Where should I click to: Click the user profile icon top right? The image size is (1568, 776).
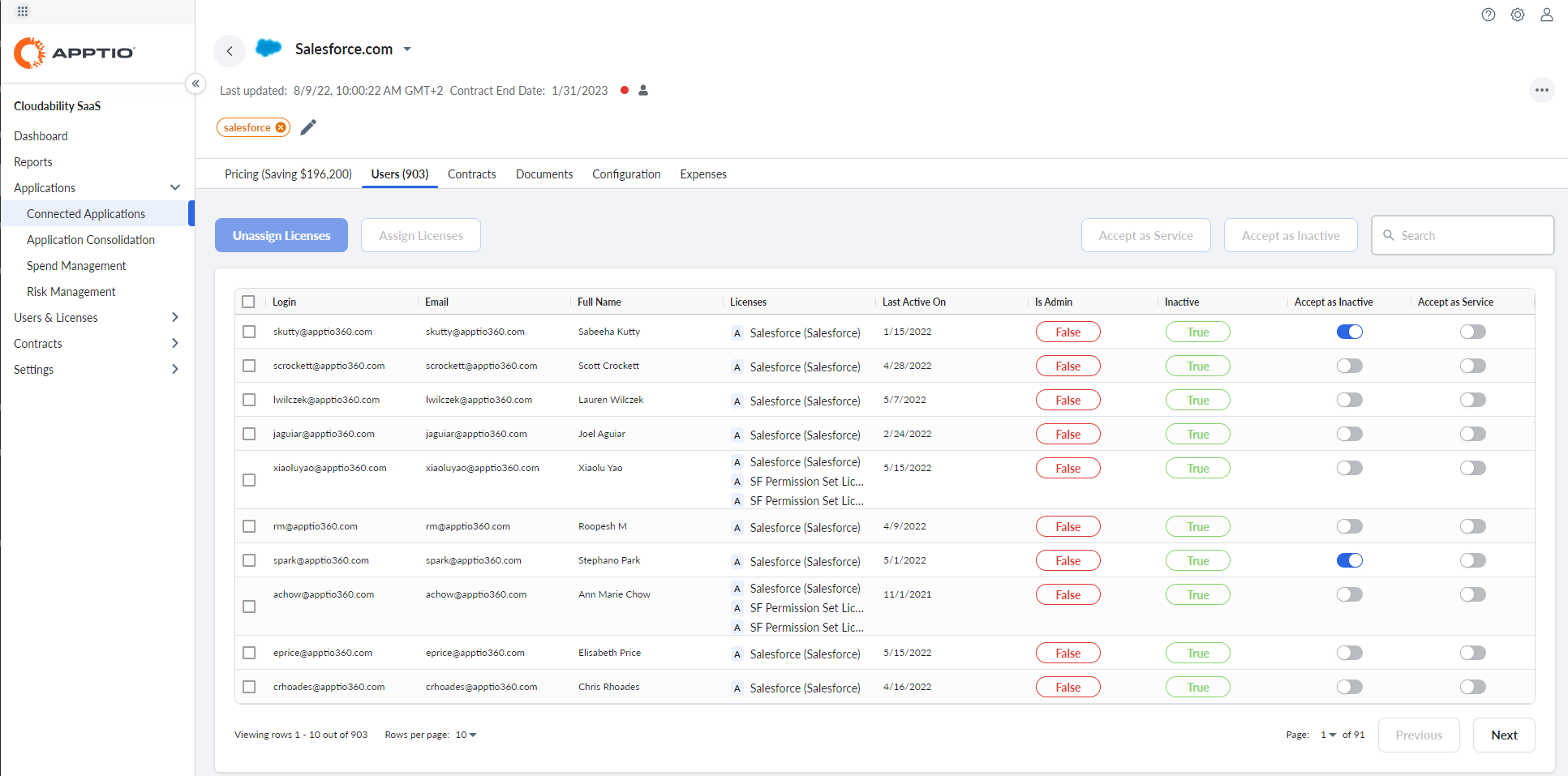click(x=1547, y=15)
